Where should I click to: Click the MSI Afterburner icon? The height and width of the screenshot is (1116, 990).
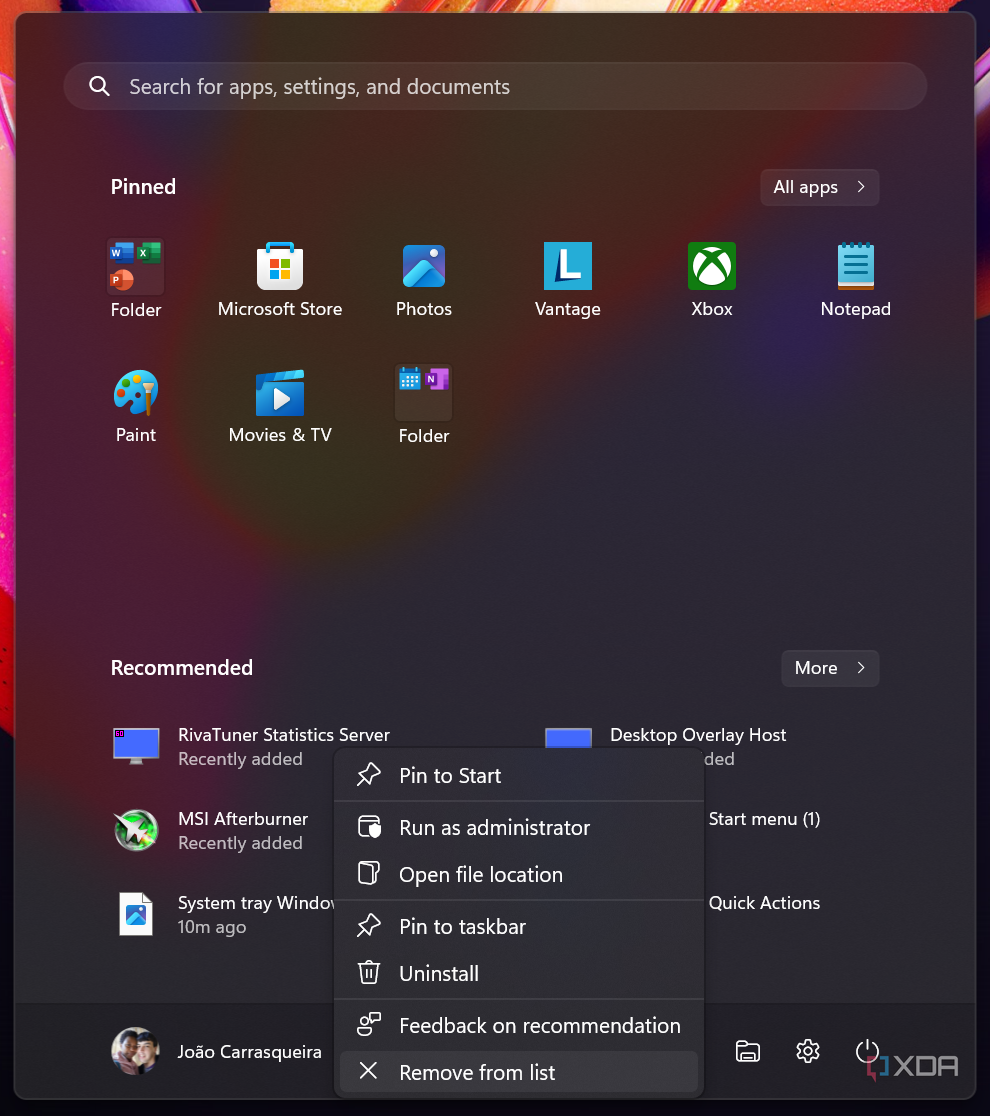click(x=136, y=830)
